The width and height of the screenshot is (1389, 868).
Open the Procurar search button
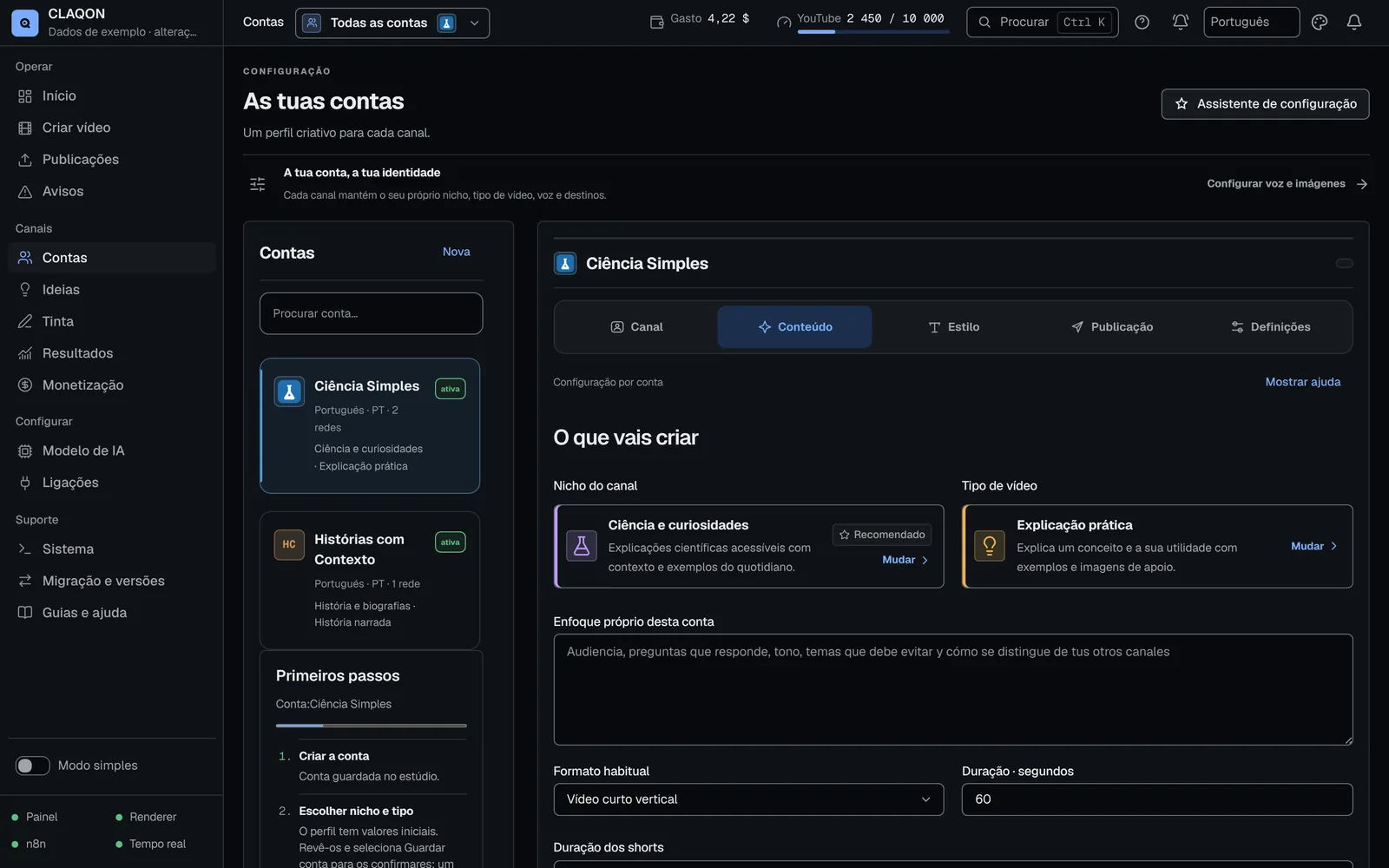pos(1042,23)
